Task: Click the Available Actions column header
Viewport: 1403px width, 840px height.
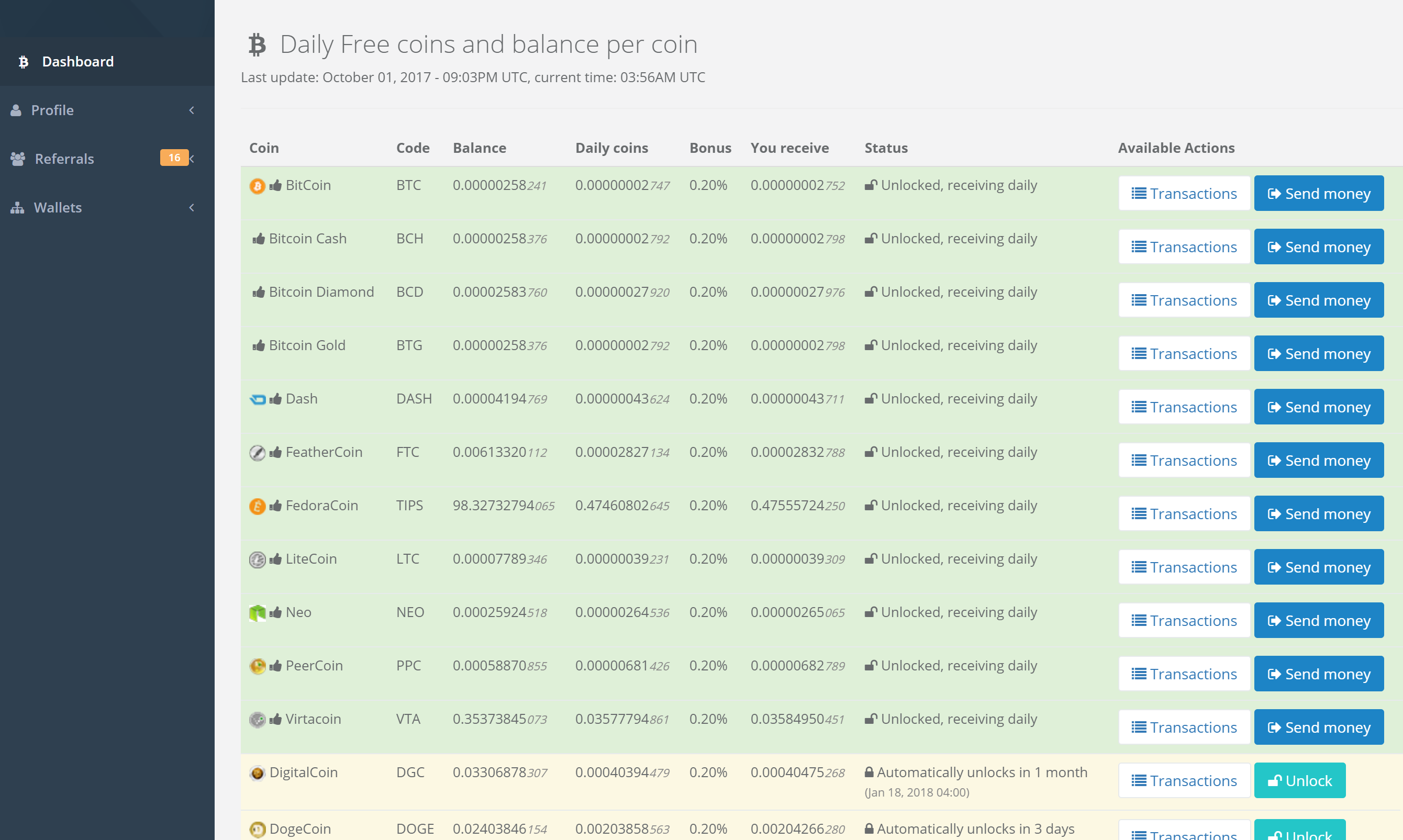Action: 1176,148
